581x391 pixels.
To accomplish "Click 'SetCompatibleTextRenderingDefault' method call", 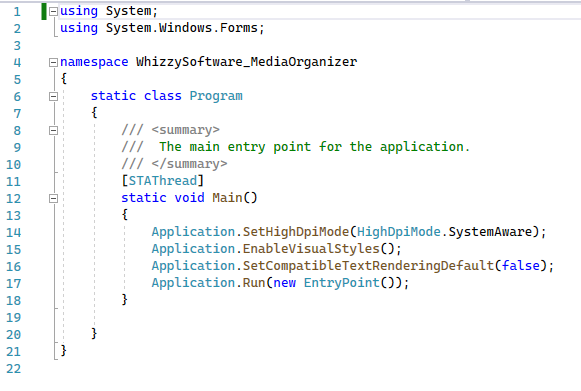I will (x=368, y=266).
